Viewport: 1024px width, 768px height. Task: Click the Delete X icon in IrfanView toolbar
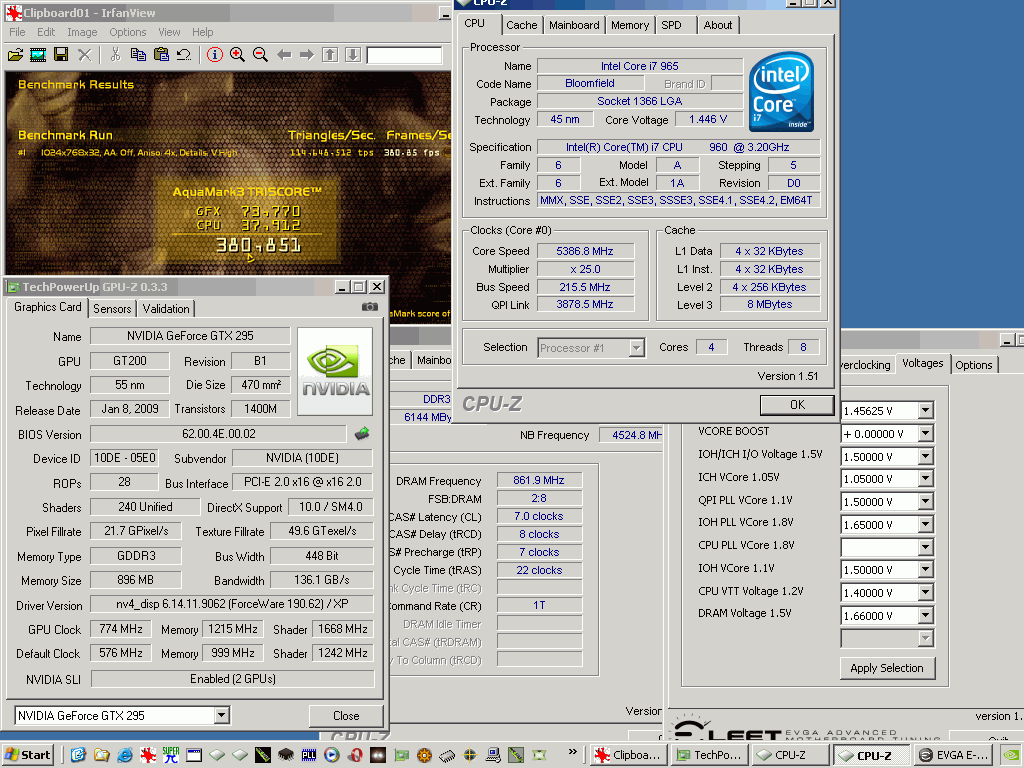[x=84, y=55]
